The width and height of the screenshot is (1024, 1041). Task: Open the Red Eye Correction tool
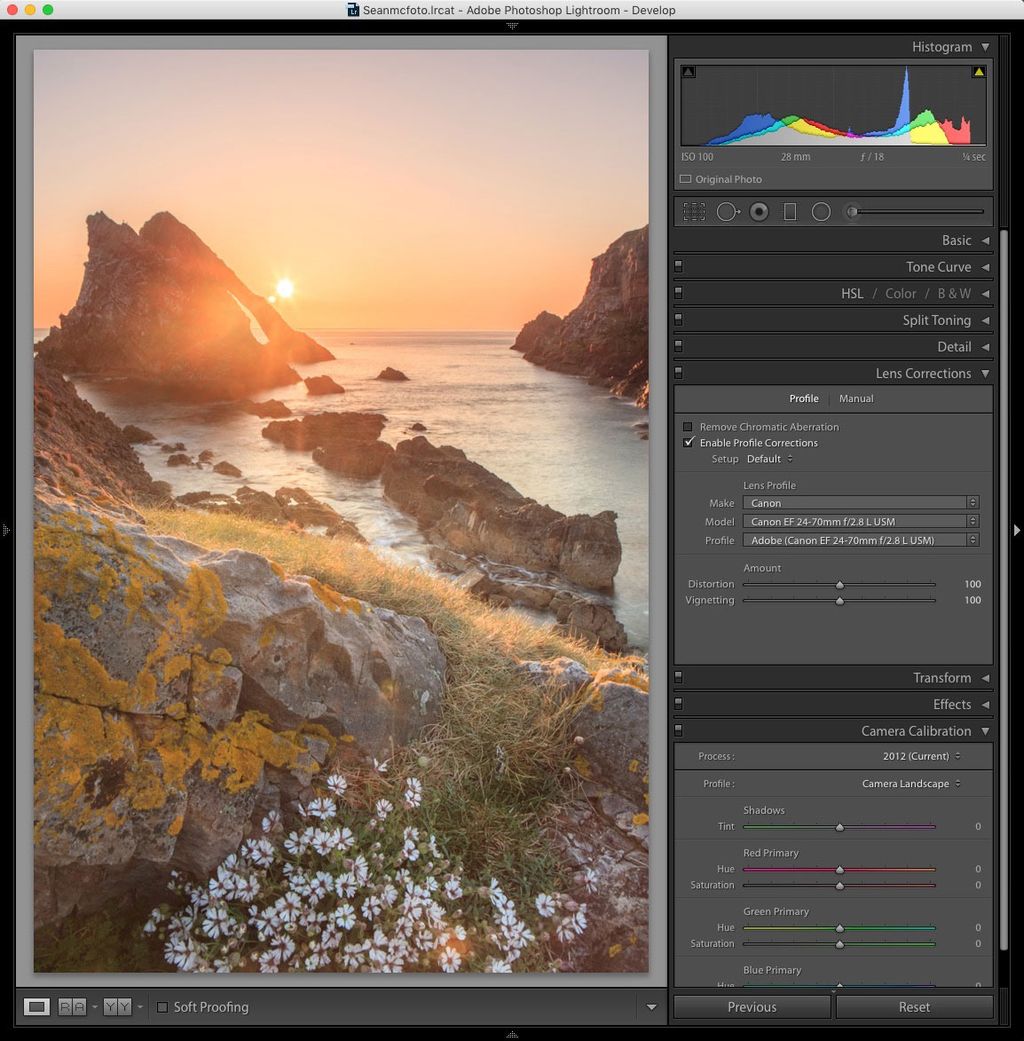[759, 211]
